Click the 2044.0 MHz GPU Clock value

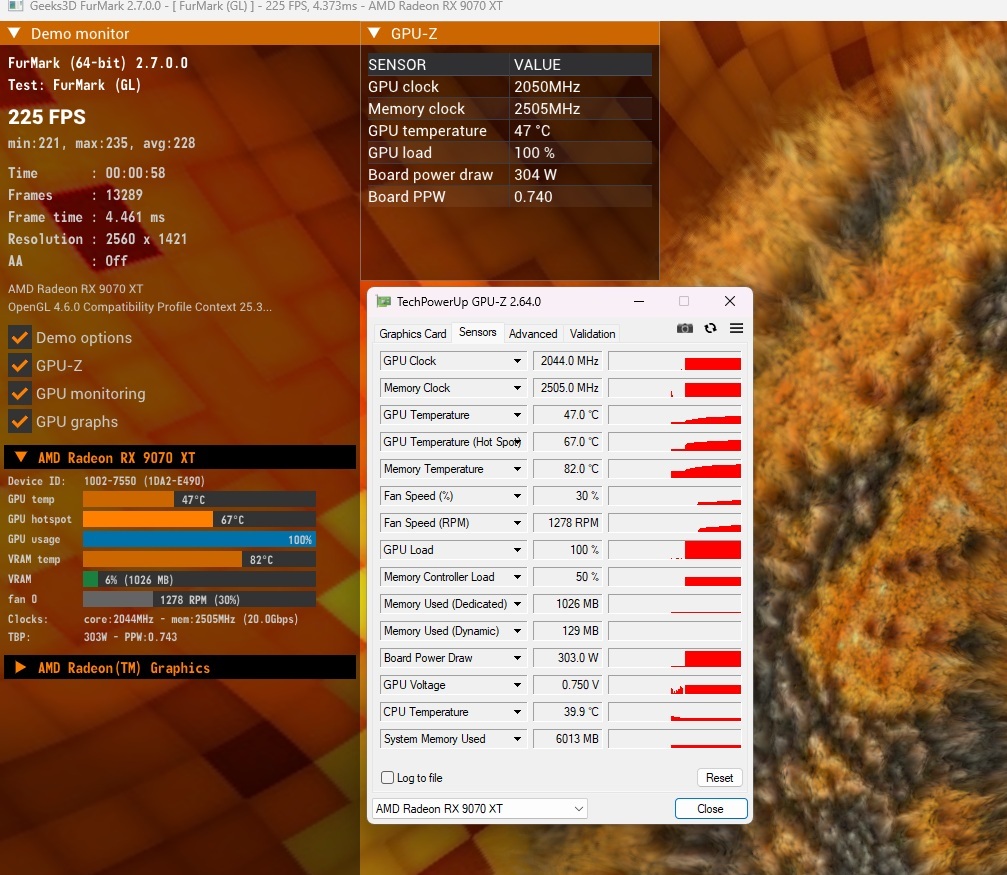tap(568, 361)
